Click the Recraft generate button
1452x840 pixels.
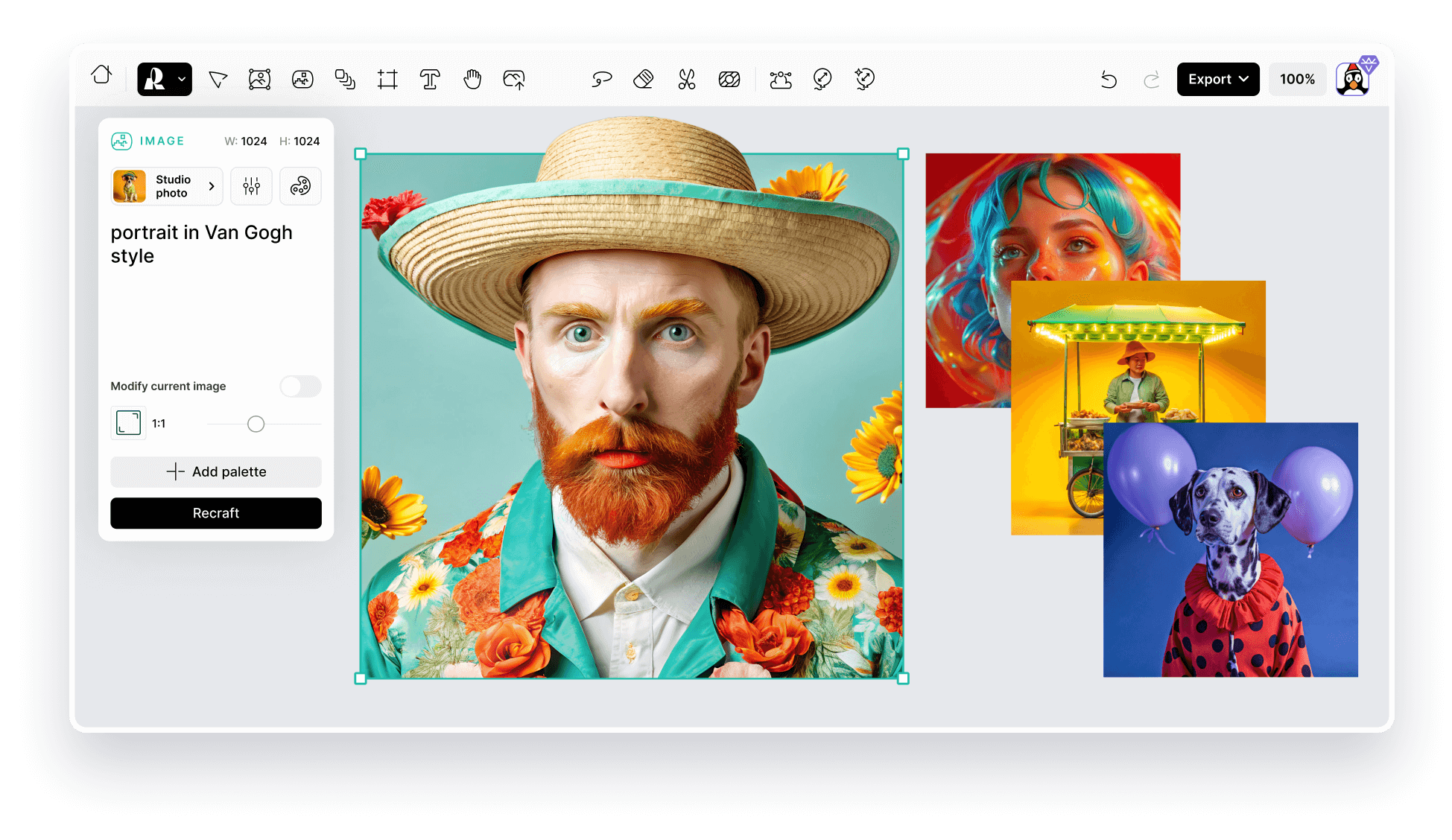[x=216, y=513]
